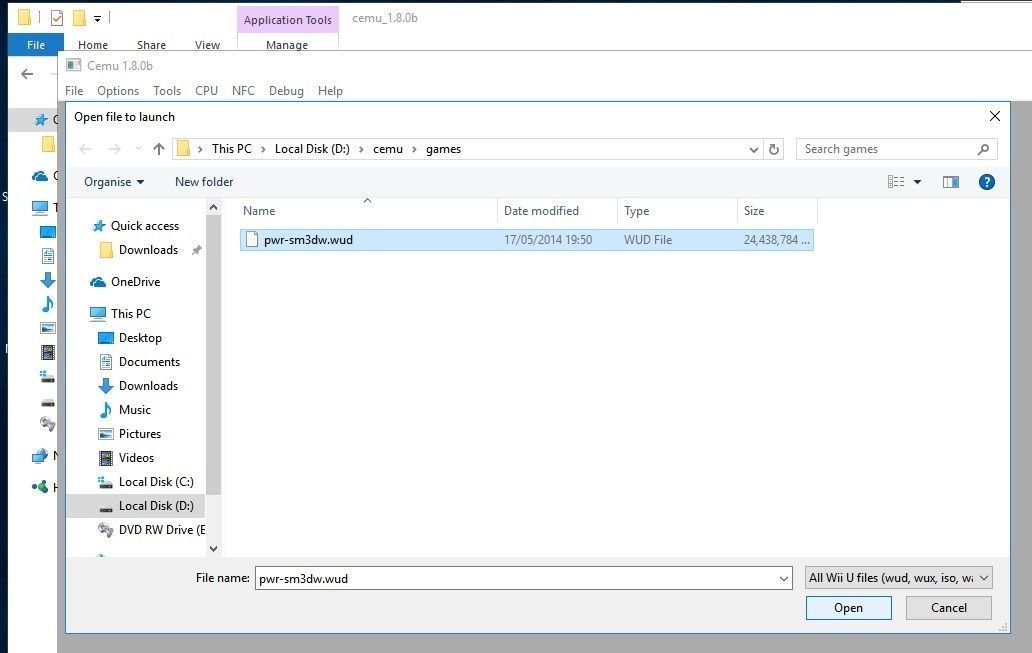Open Cemu's Tools menu
This screenshot has height=653, width=1032.
pos(167,91)
